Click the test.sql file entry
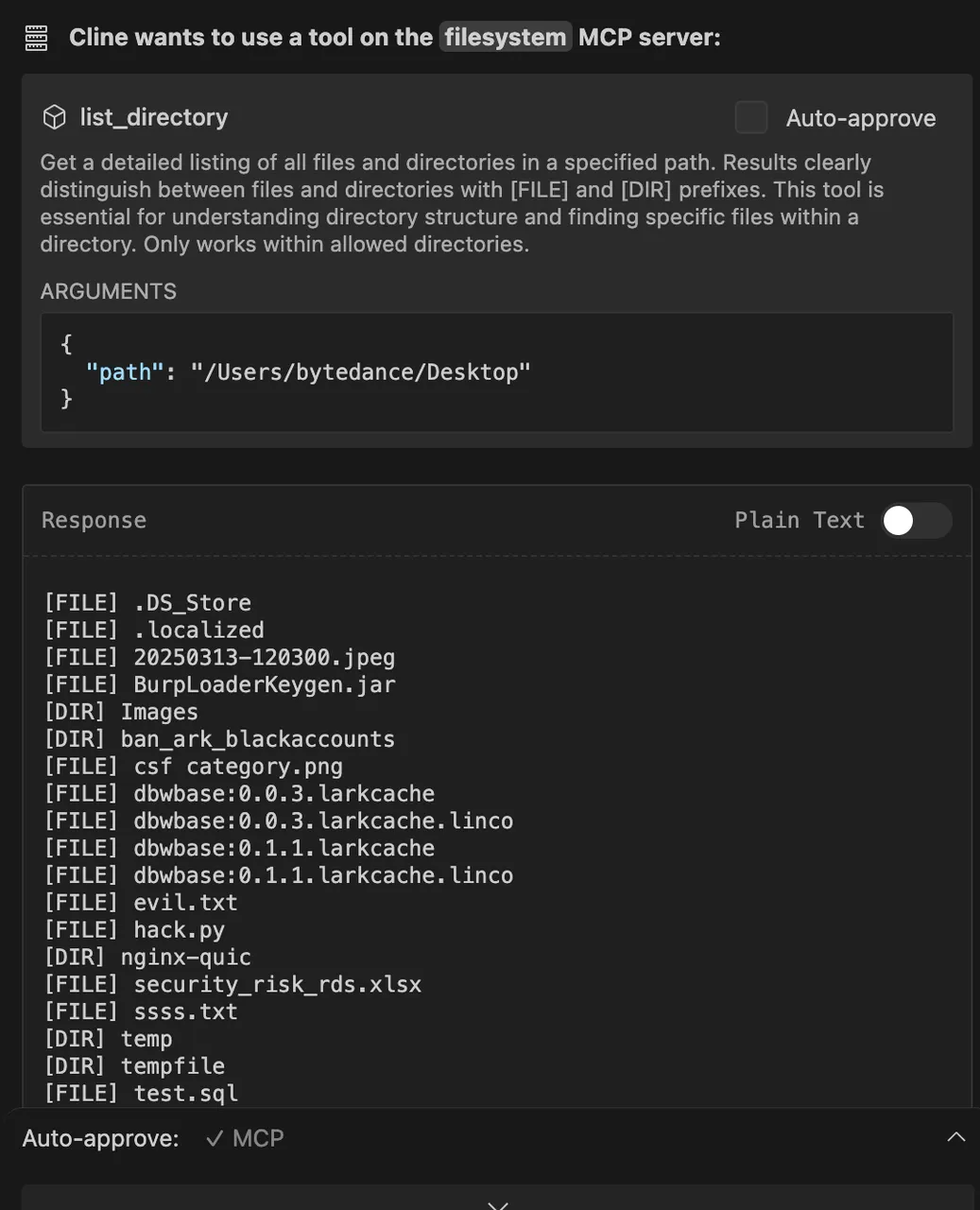The width and height of the screenshot is (980, 1210). (185, 1094)
